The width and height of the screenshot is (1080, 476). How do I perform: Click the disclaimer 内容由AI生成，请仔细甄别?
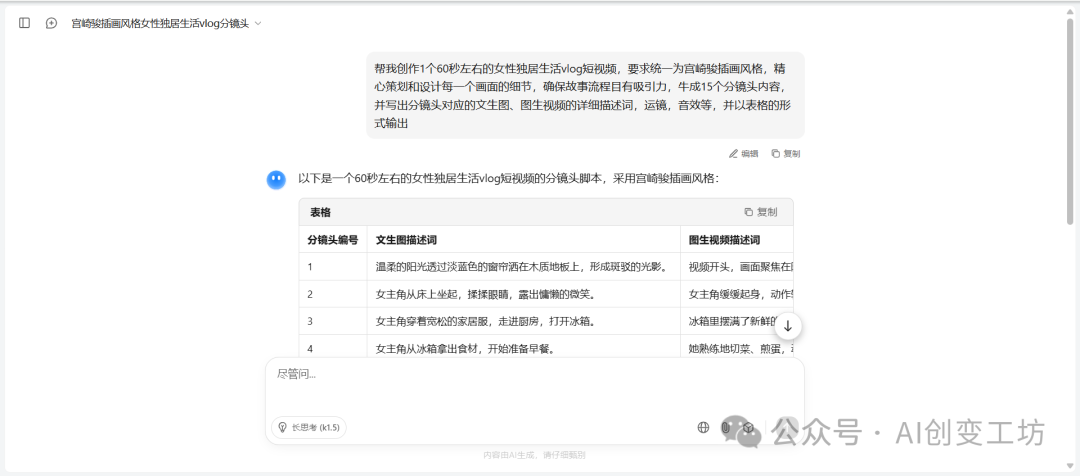tap(534, 455)
